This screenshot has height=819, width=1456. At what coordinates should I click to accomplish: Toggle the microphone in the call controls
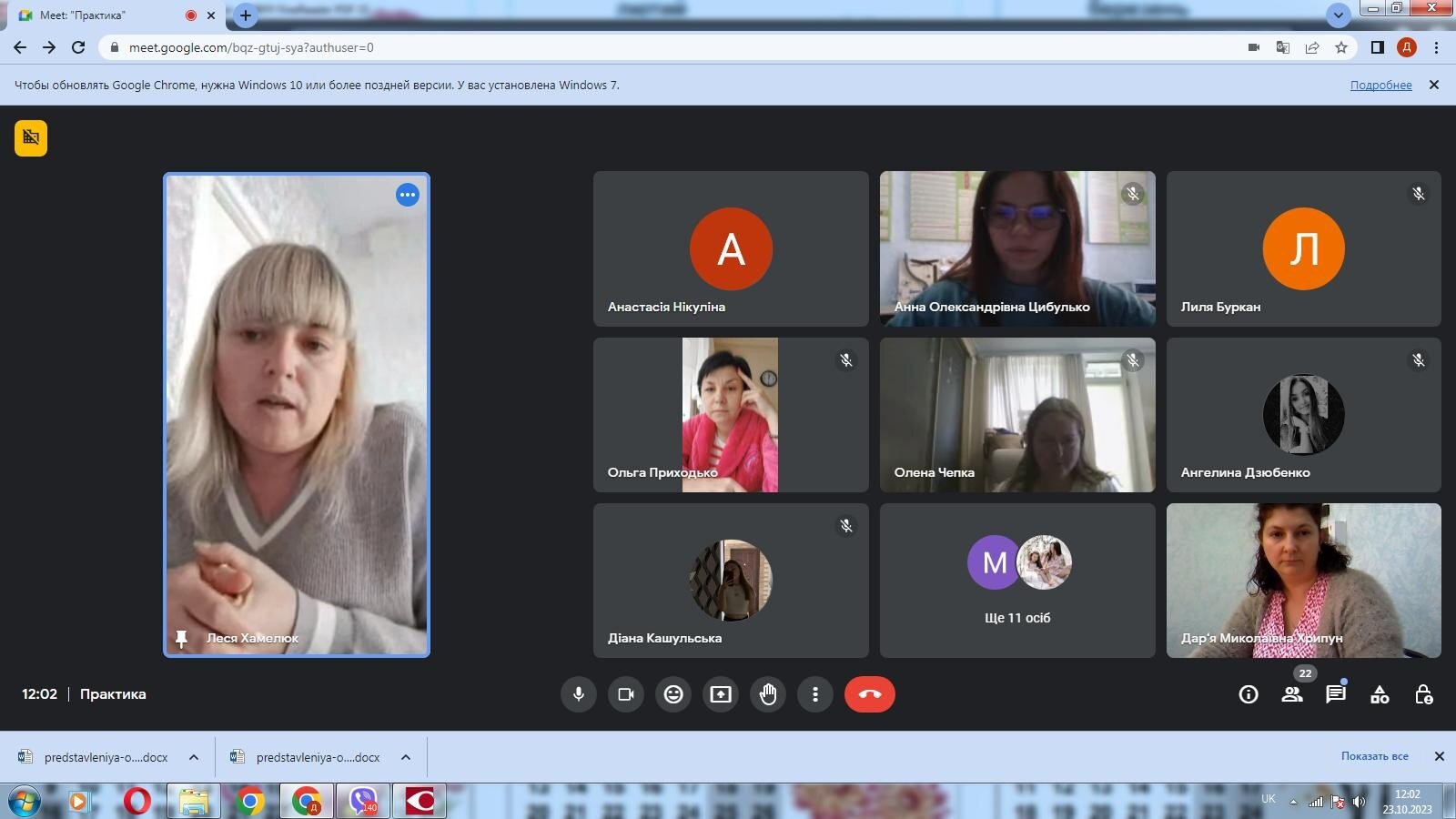point(578,694)
